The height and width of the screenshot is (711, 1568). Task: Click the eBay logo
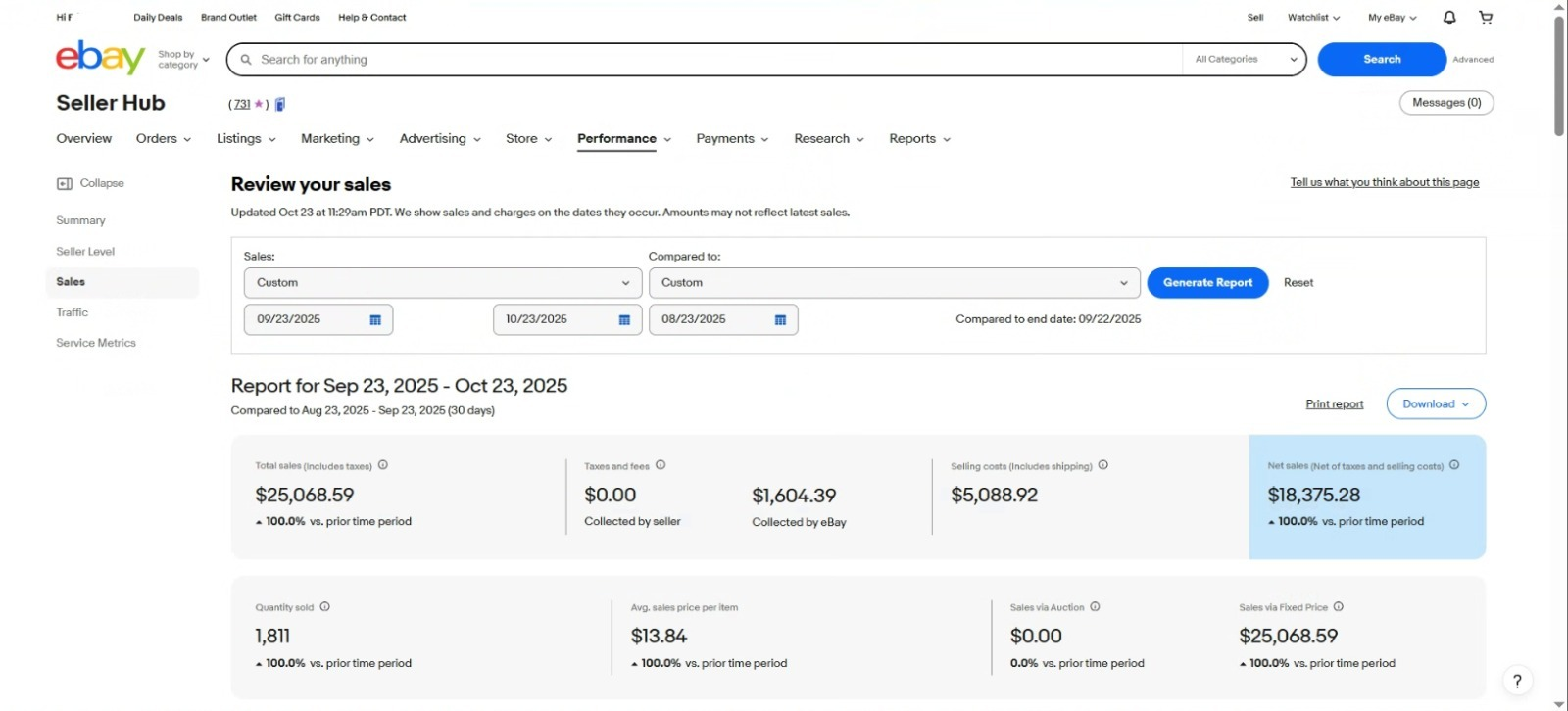tap(100, 59)
